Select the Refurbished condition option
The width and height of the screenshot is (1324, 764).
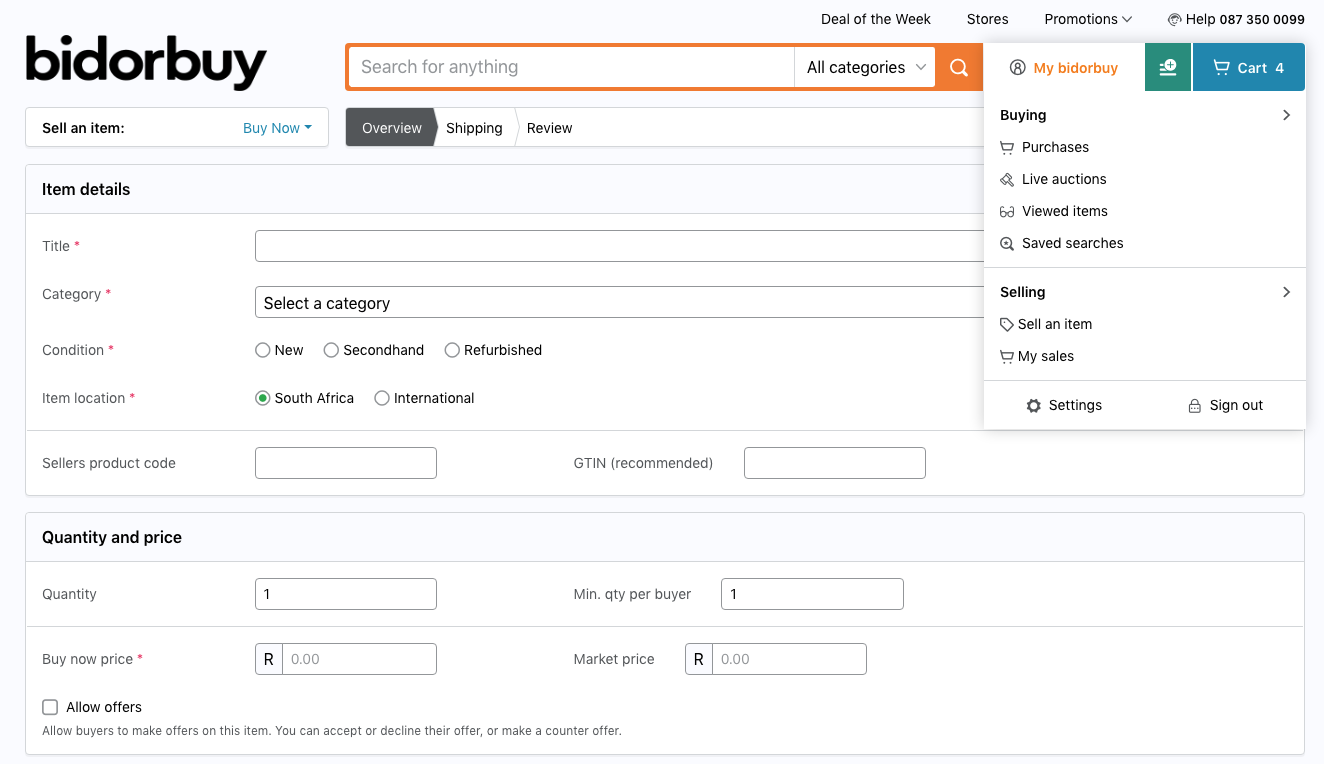(x=452, y=350)
